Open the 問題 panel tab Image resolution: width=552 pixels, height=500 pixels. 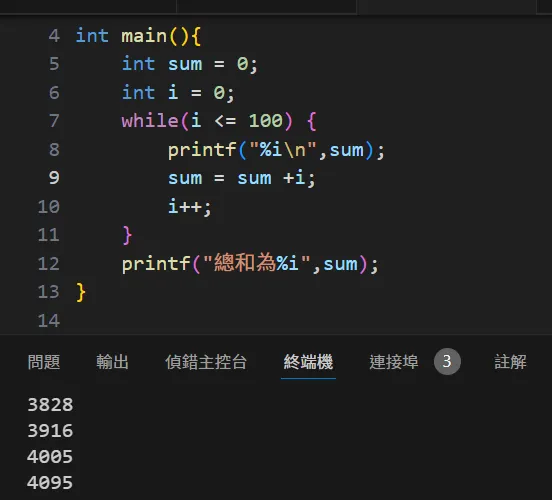coord(44,362)
